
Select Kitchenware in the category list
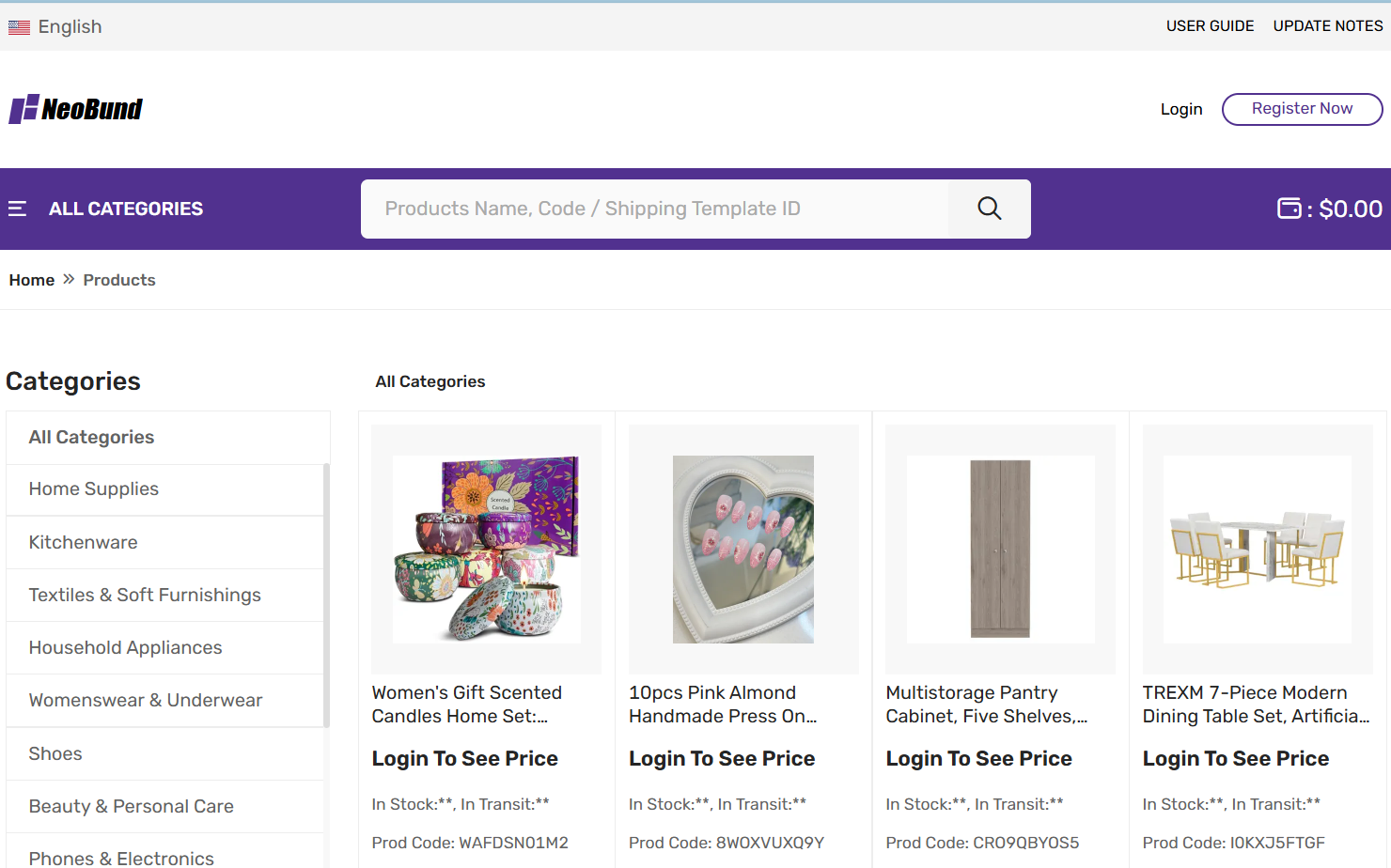point(83,542)
